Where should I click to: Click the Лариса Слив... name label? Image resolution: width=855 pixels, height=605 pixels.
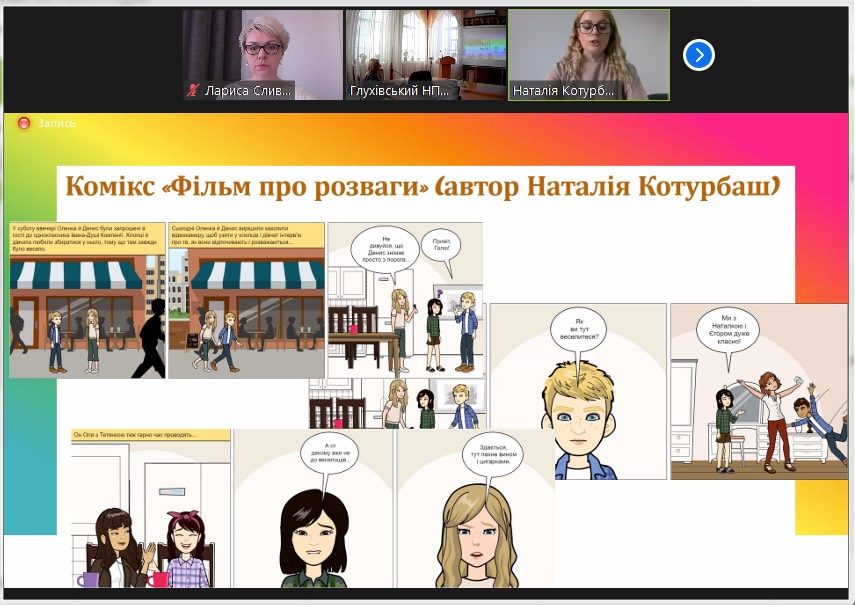coord(248,91)
